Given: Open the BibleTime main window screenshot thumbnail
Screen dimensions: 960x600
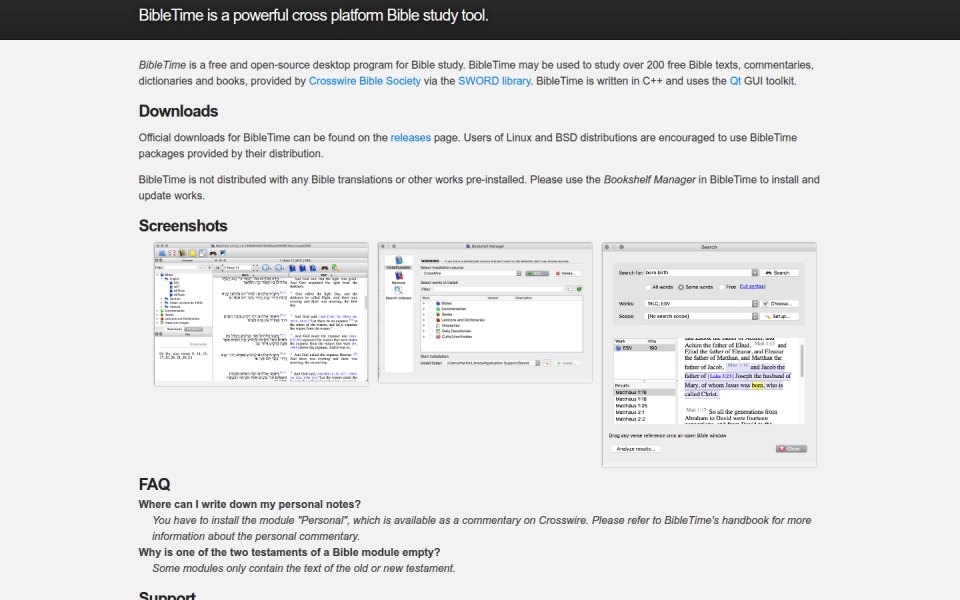Looking at the screenshot, I should pos(261,314).
